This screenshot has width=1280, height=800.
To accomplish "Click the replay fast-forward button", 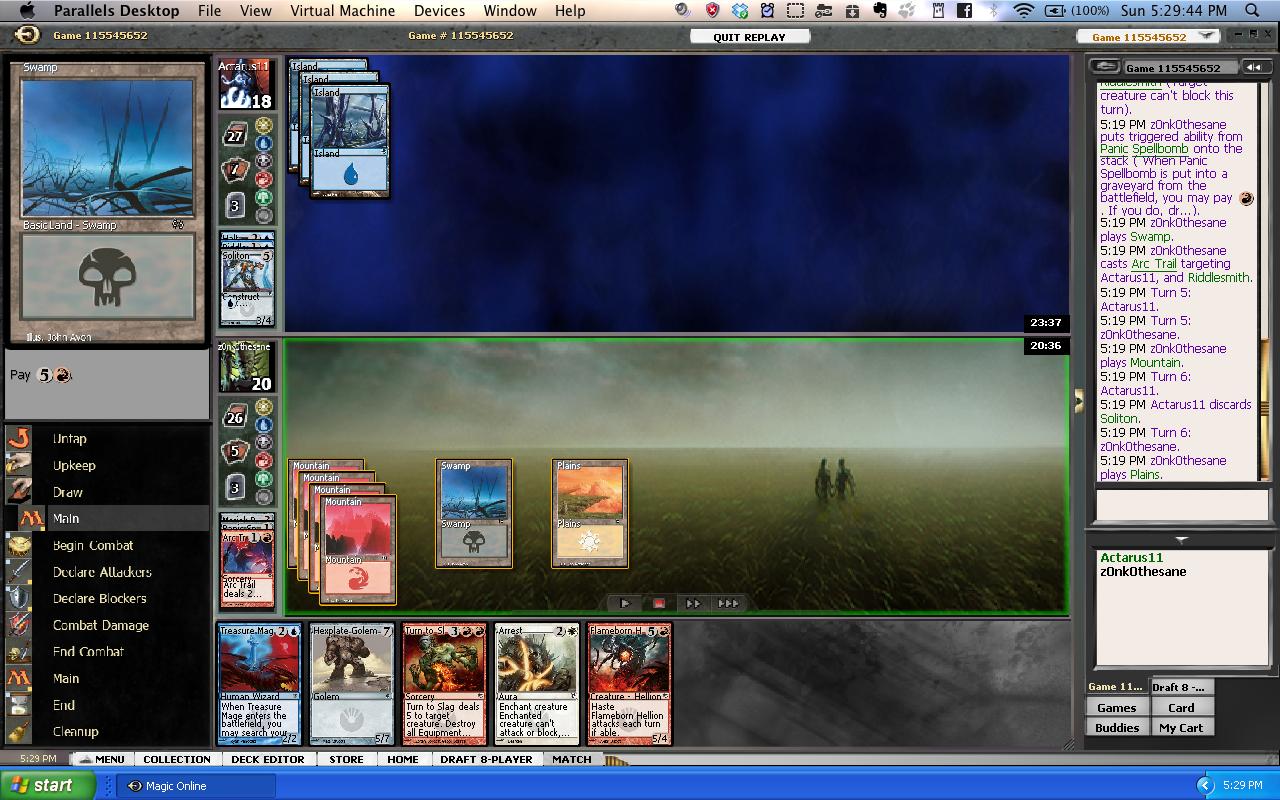I will click(x=692, y=603).
